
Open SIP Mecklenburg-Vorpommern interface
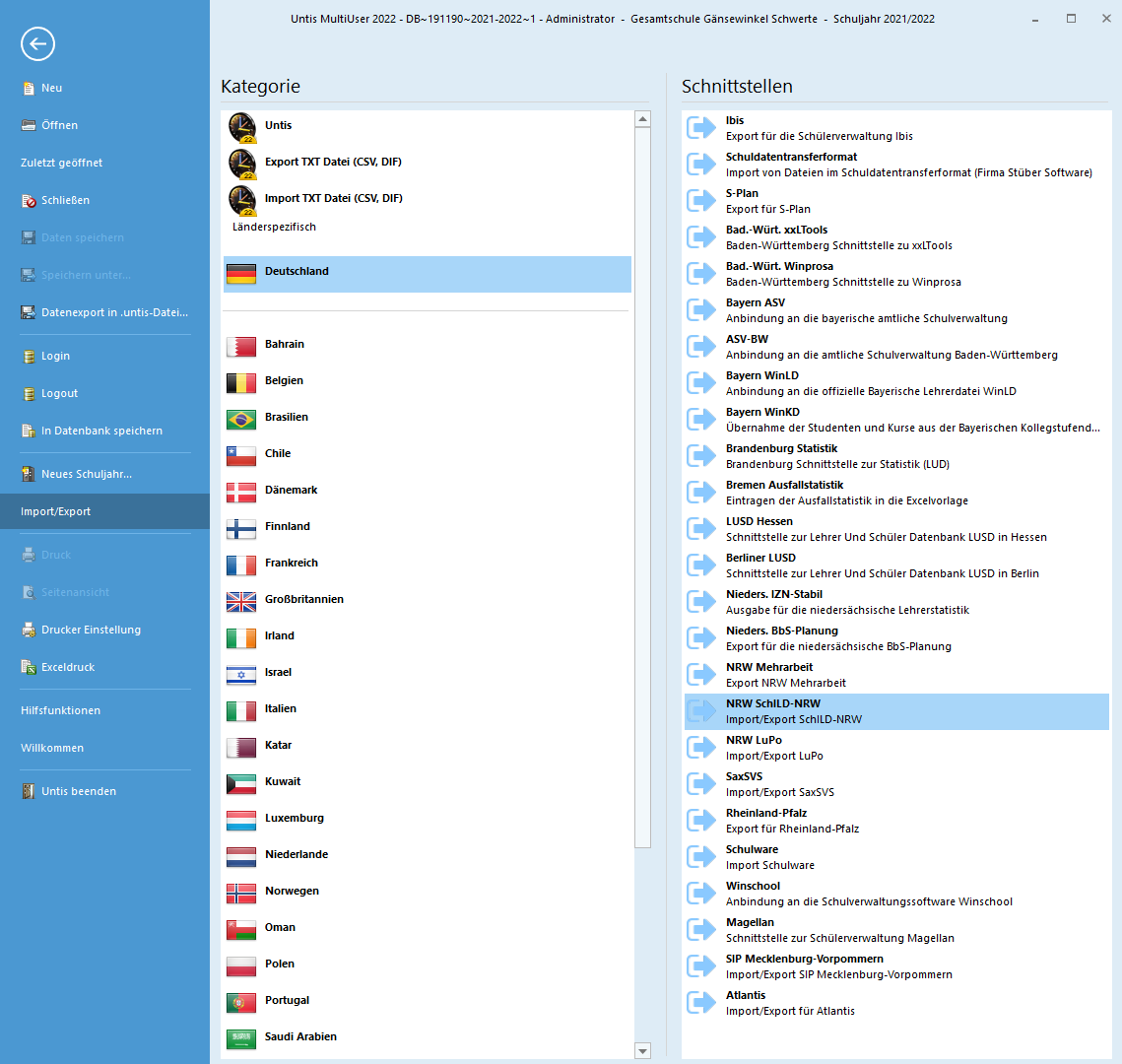896,967
